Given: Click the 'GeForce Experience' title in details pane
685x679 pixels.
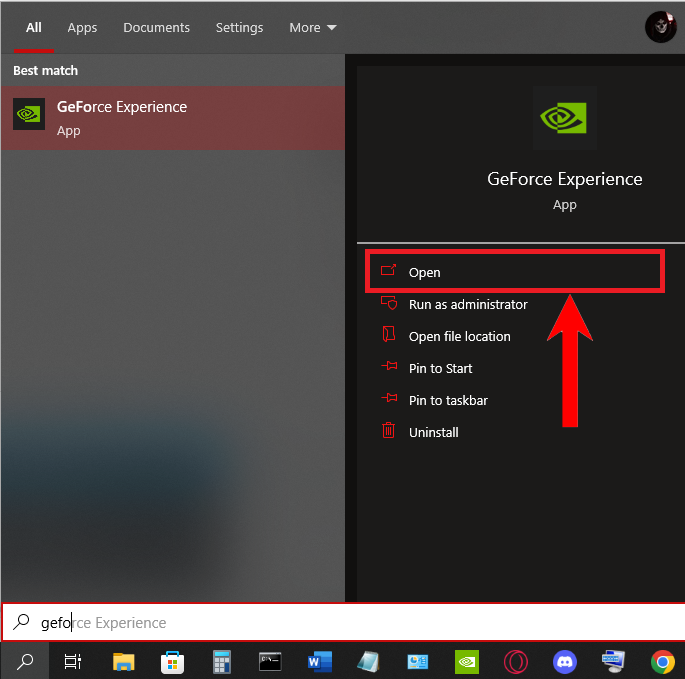Looking at the screenshot, I should pyautogui.click(x=564, y=179).
